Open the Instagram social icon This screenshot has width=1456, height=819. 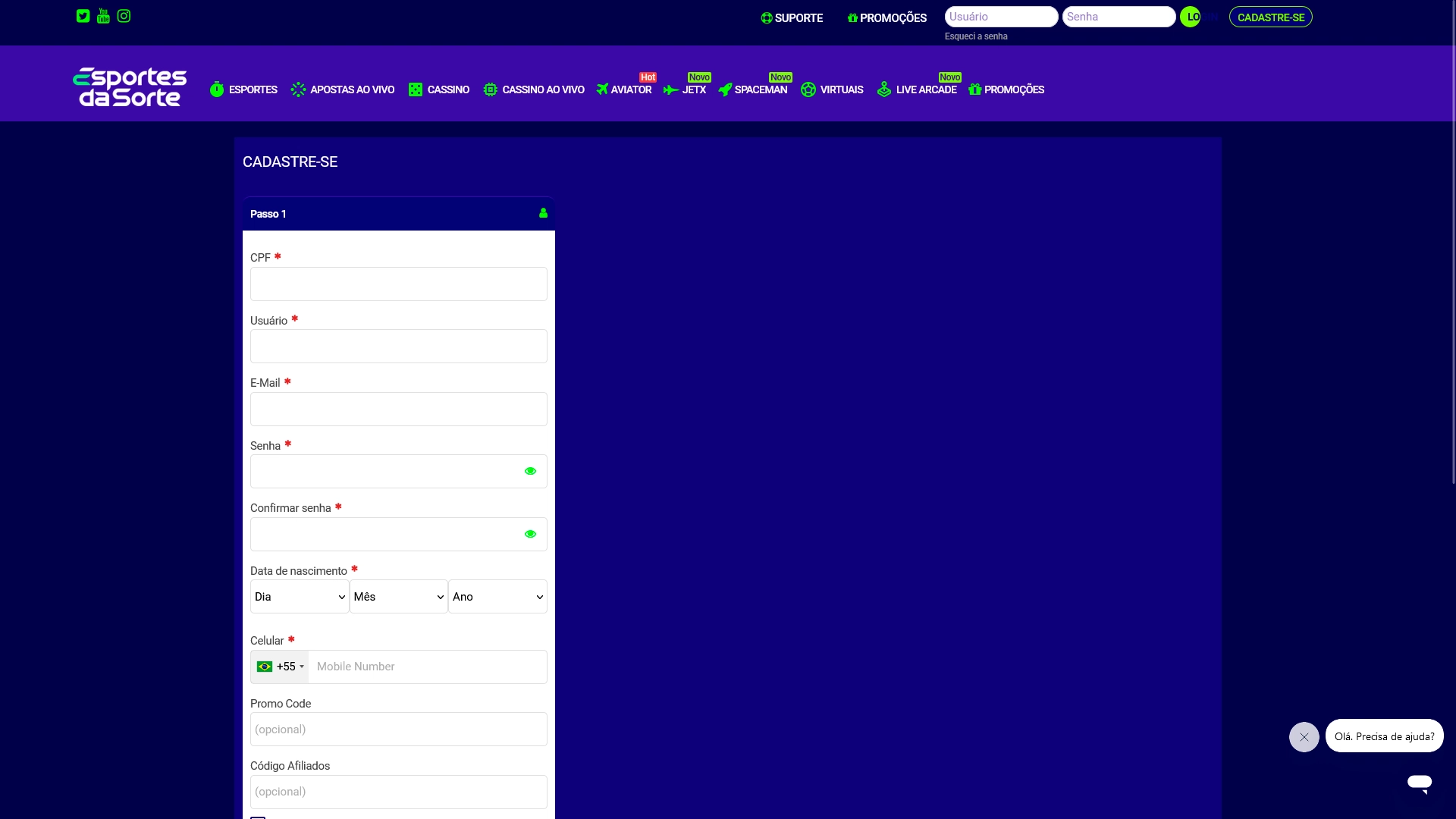coord(124,16)
